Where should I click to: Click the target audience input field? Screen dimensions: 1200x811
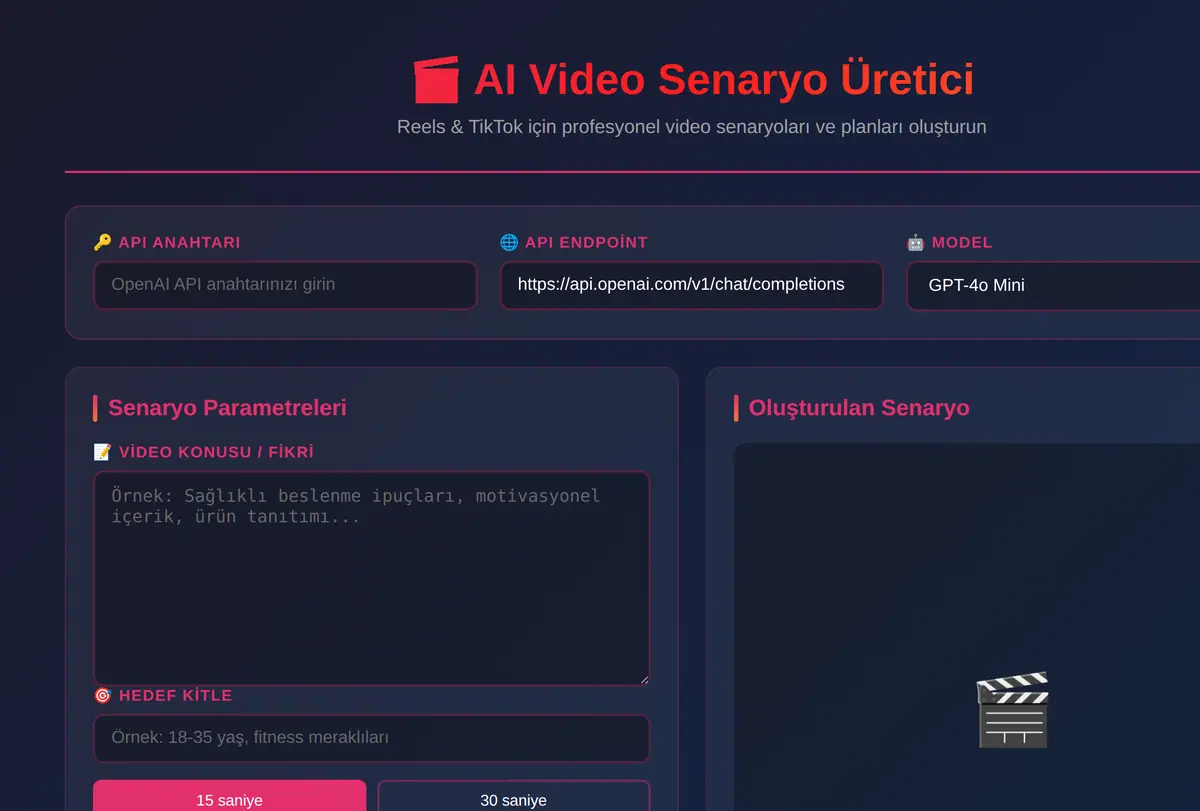pyautogui.click(x=372, y=738)
